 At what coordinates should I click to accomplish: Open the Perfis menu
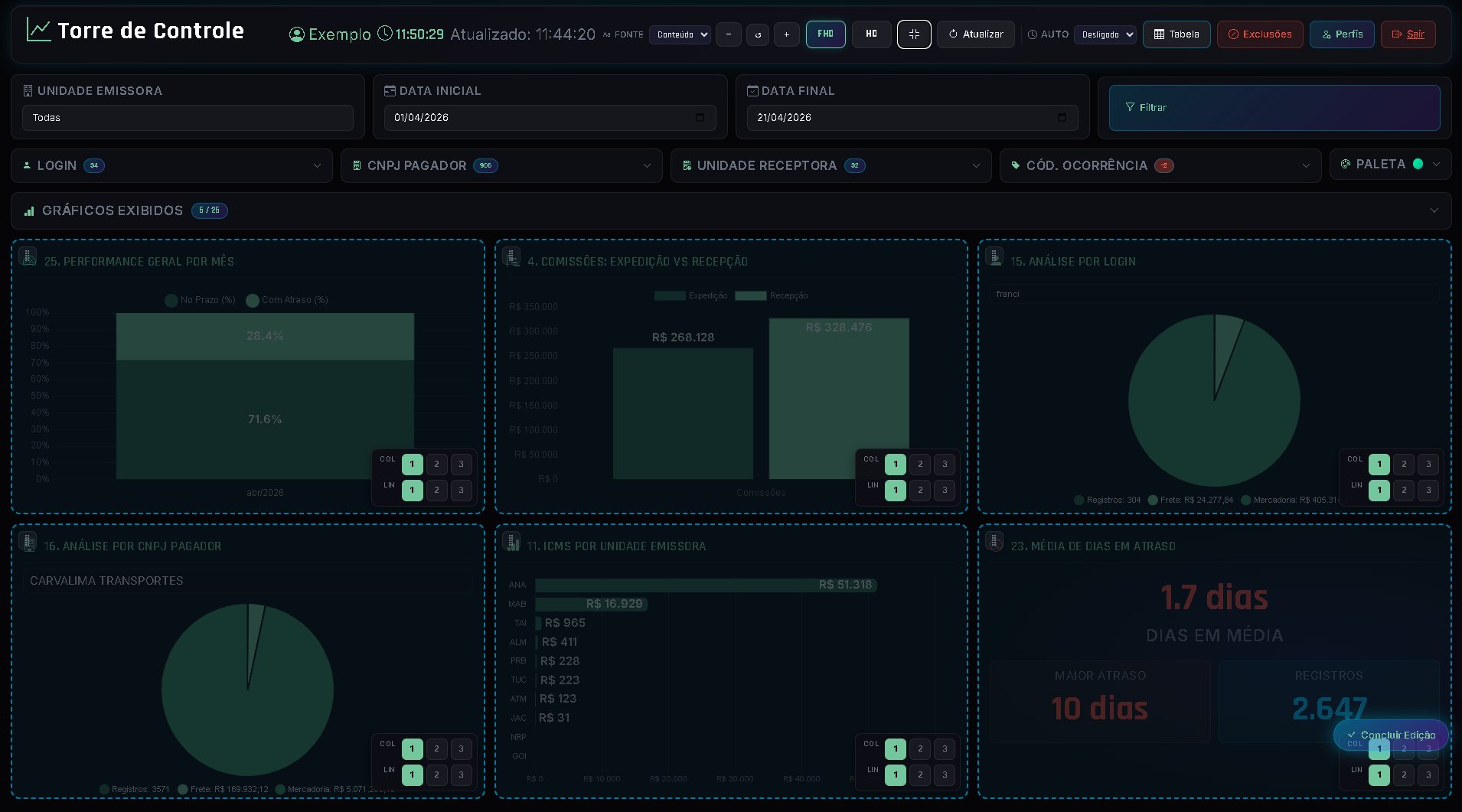tap(1342, 34)
